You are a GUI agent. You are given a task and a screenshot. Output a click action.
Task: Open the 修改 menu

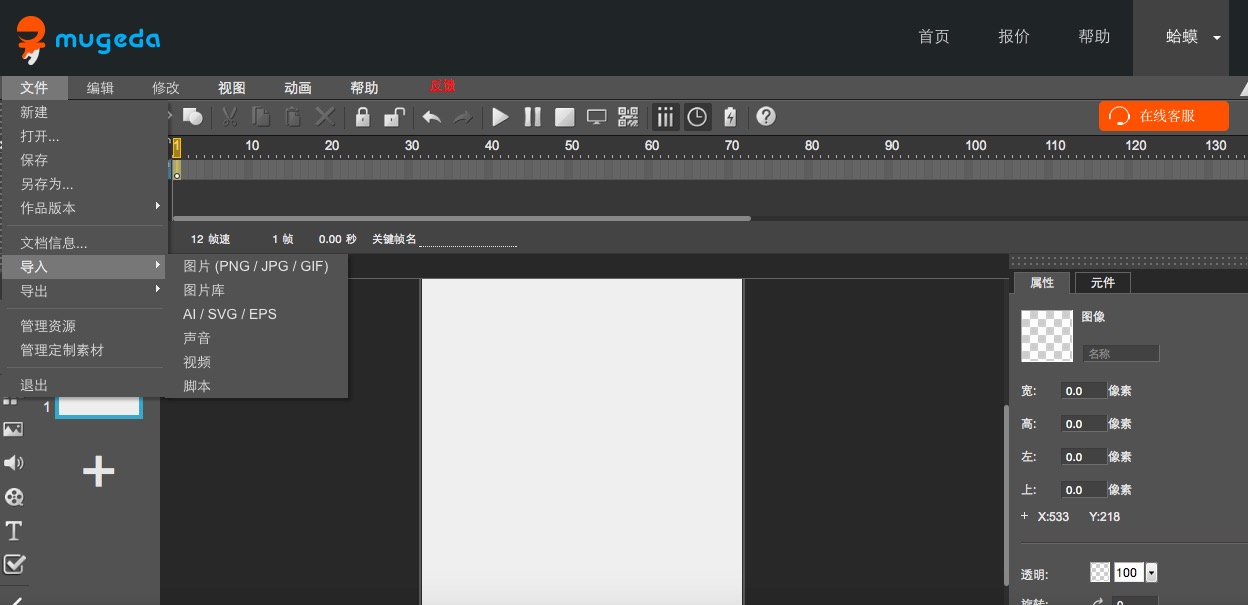pyautogui.click(x=166, y=88)
